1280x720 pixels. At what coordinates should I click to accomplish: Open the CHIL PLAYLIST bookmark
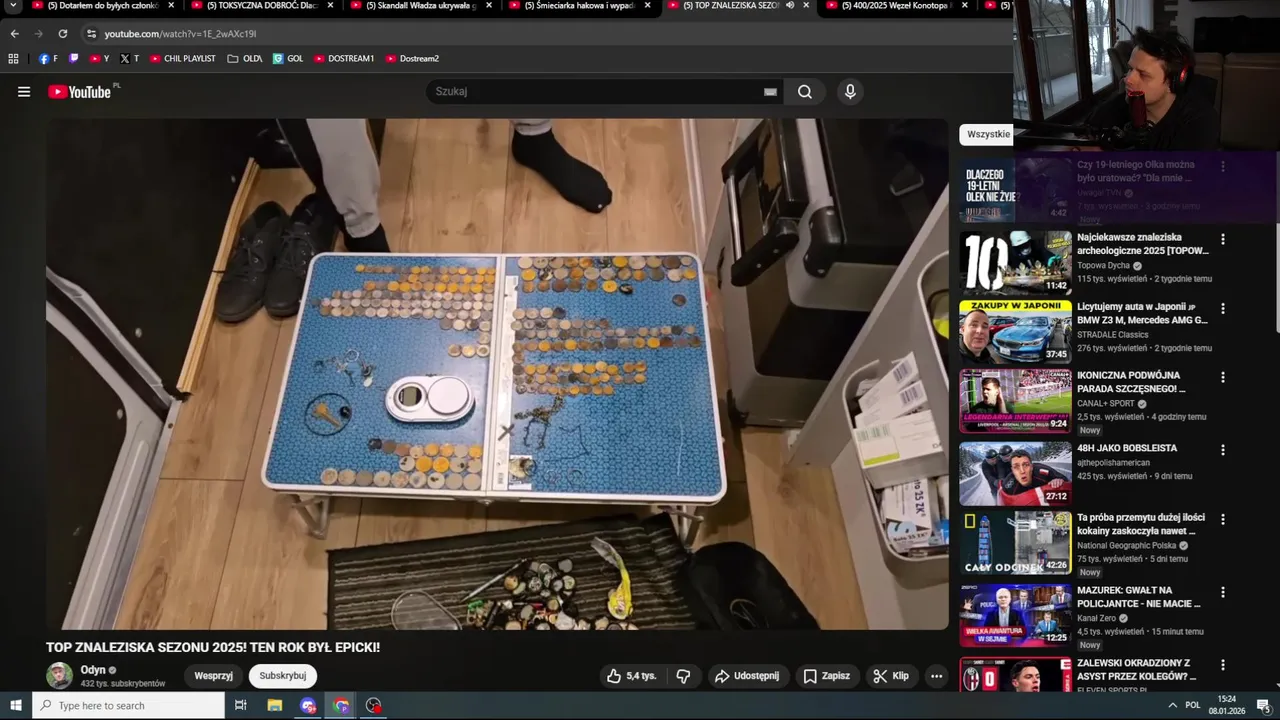[x=182, y=59]
